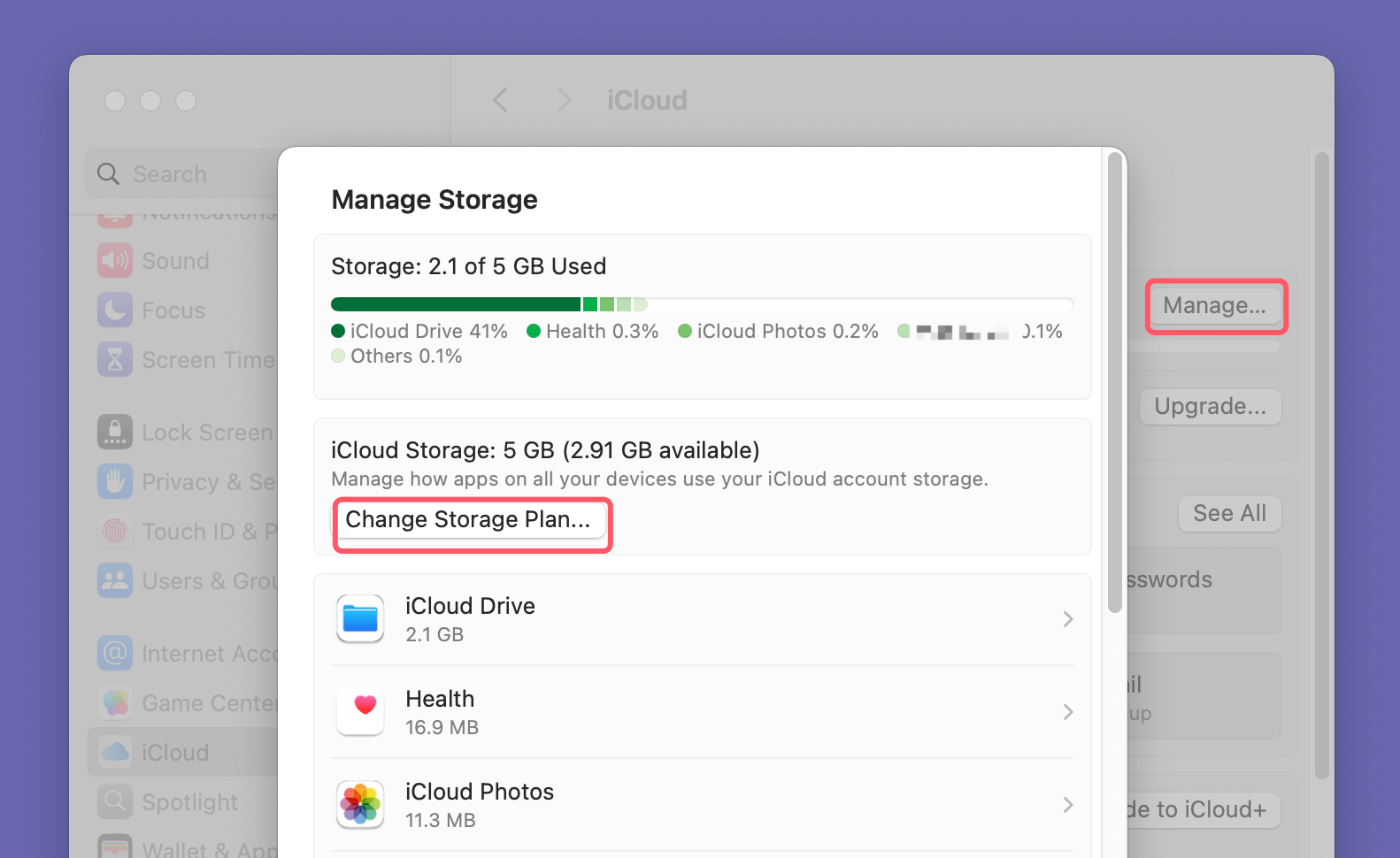Open Spotlight settings via magnifier icon

coord(114,801)
